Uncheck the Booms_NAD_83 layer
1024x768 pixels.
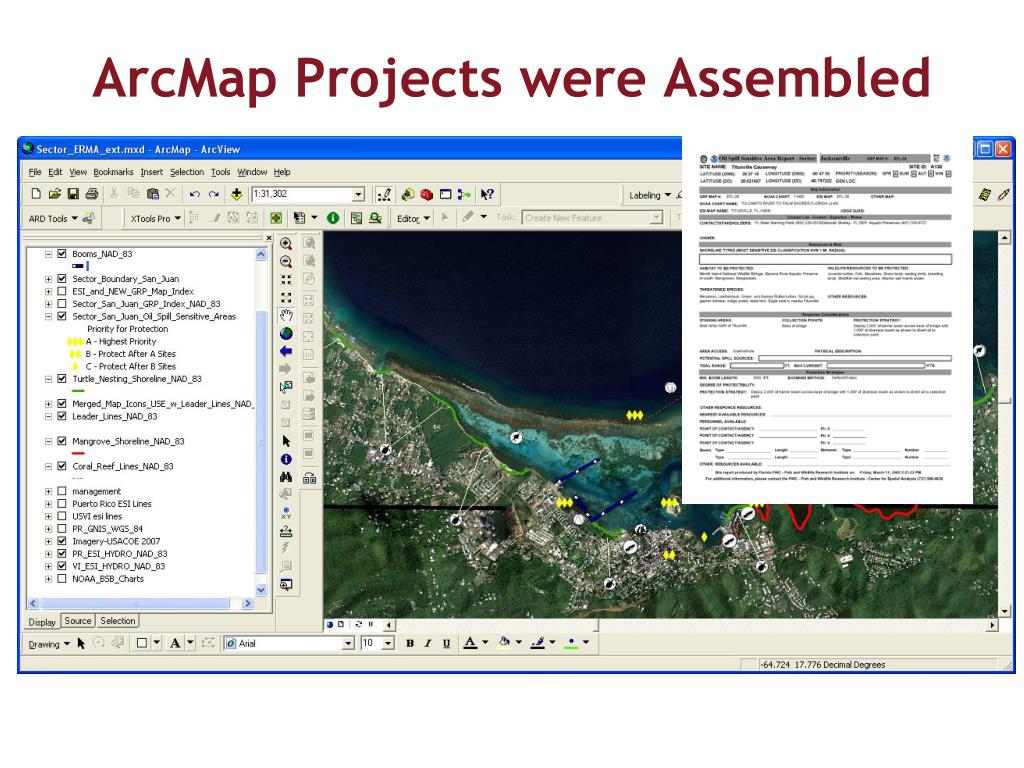[62, 253]
